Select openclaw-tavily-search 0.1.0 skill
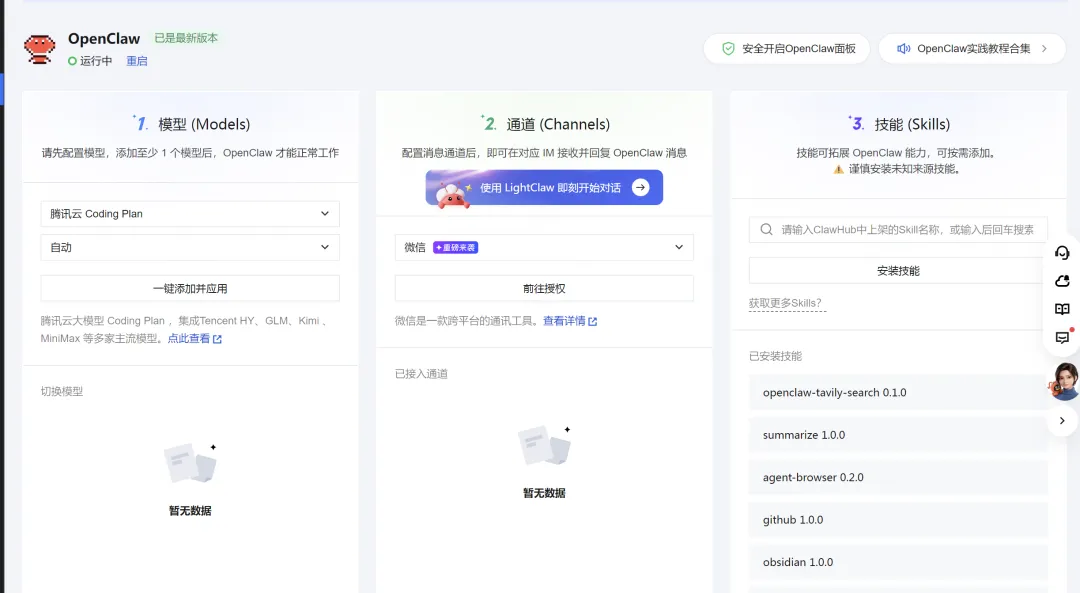The height and width of the screenshot is (593, 1080). 898,393
